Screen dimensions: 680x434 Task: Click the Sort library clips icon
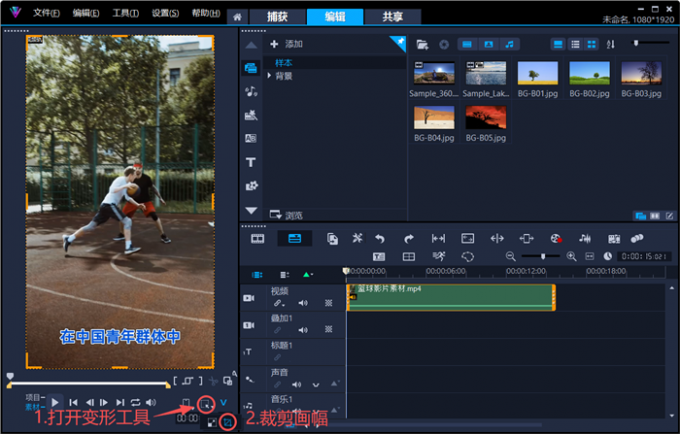[610, 44]
